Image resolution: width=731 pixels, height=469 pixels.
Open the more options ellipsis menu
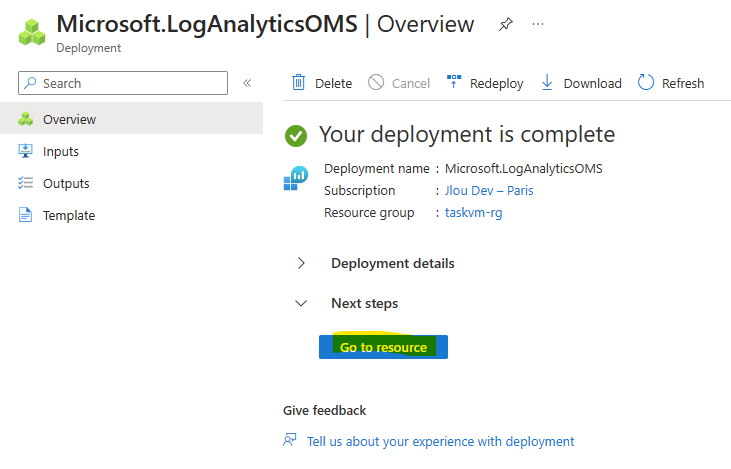[x=538, y=24]
